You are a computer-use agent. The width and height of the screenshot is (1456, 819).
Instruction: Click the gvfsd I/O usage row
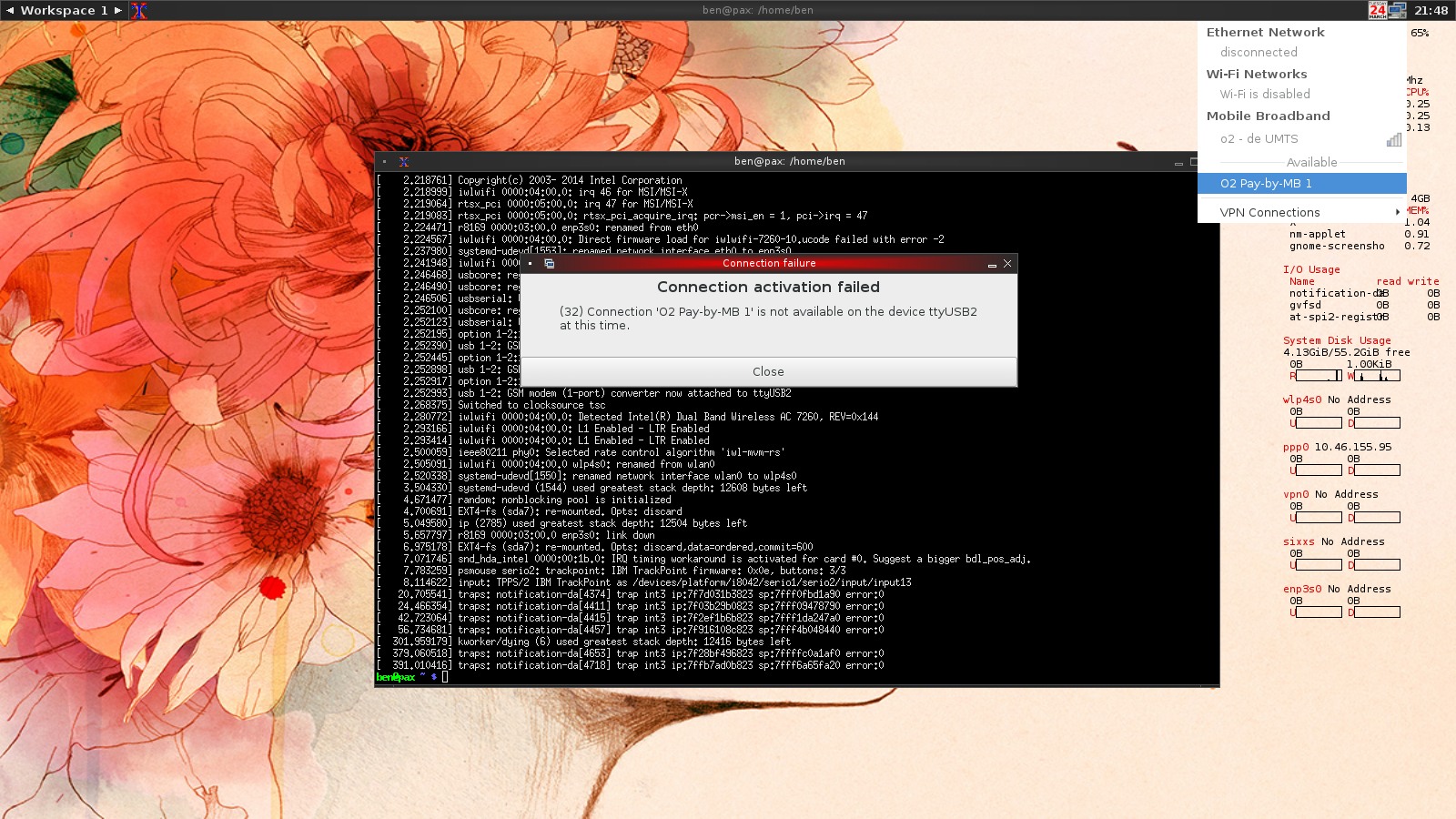pyautogui.click(x=1364, y=305)
